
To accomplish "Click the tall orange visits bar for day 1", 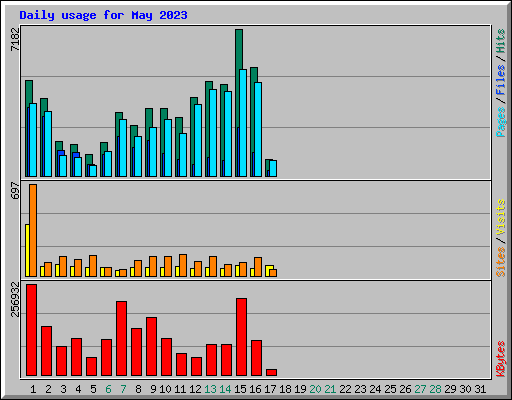I will tap(33, 230).
